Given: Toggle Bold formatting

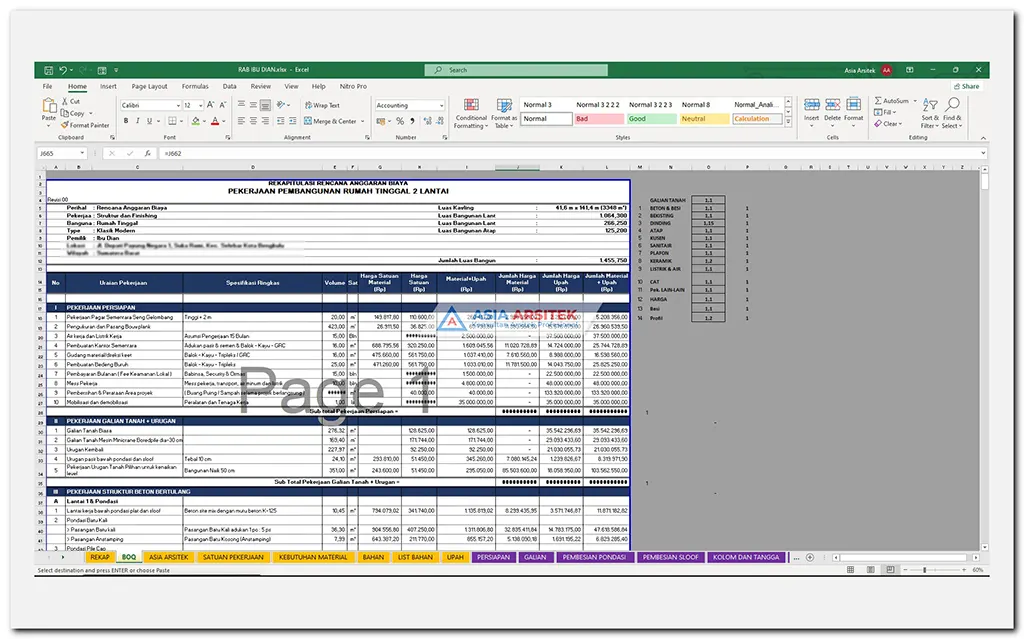Looking at the screenshot, I should [x=125, y=121].
